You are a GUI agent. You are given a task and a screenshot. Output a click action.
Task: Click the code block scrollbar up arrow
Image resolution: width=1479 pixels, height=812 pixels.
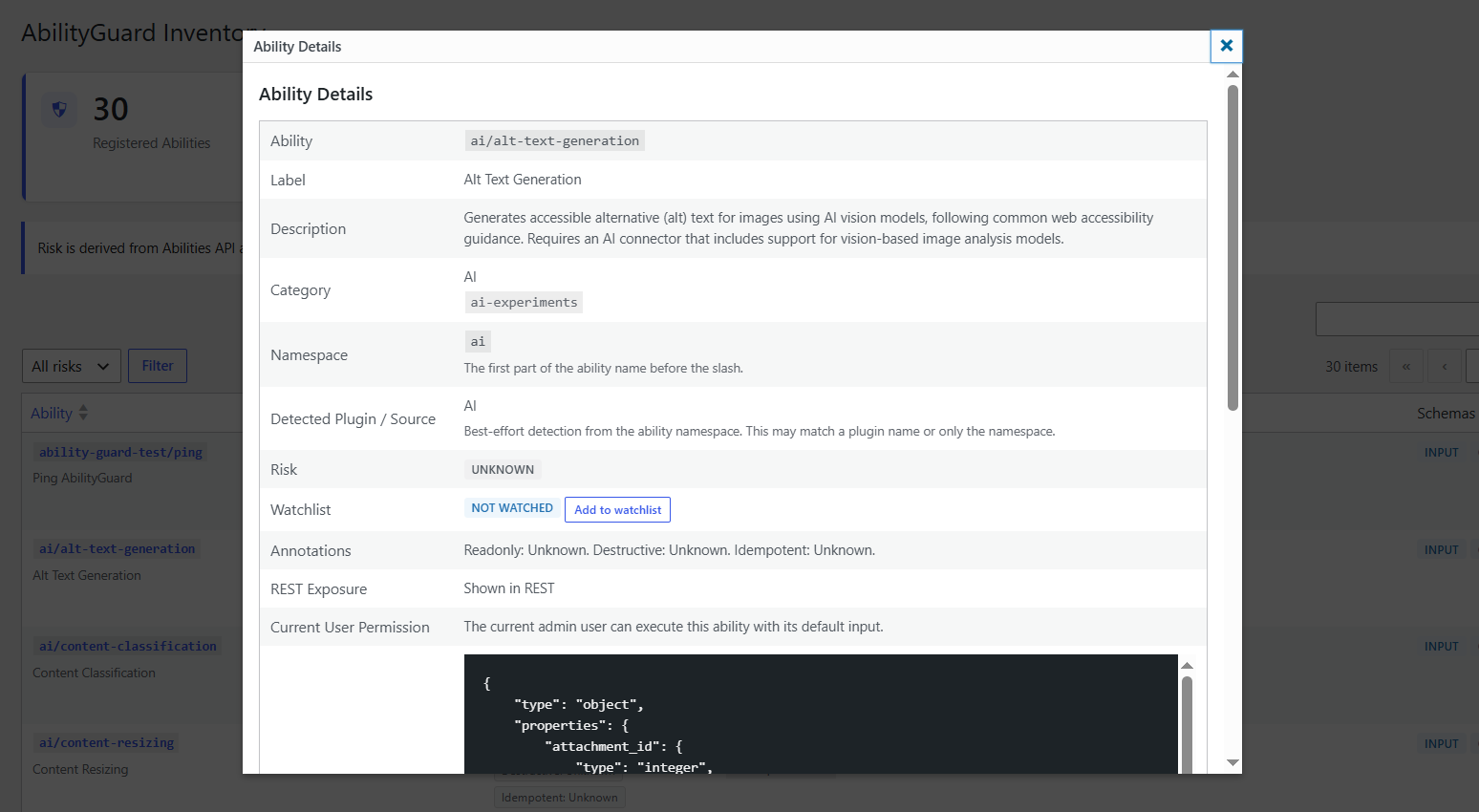[x=1187, y=665]
